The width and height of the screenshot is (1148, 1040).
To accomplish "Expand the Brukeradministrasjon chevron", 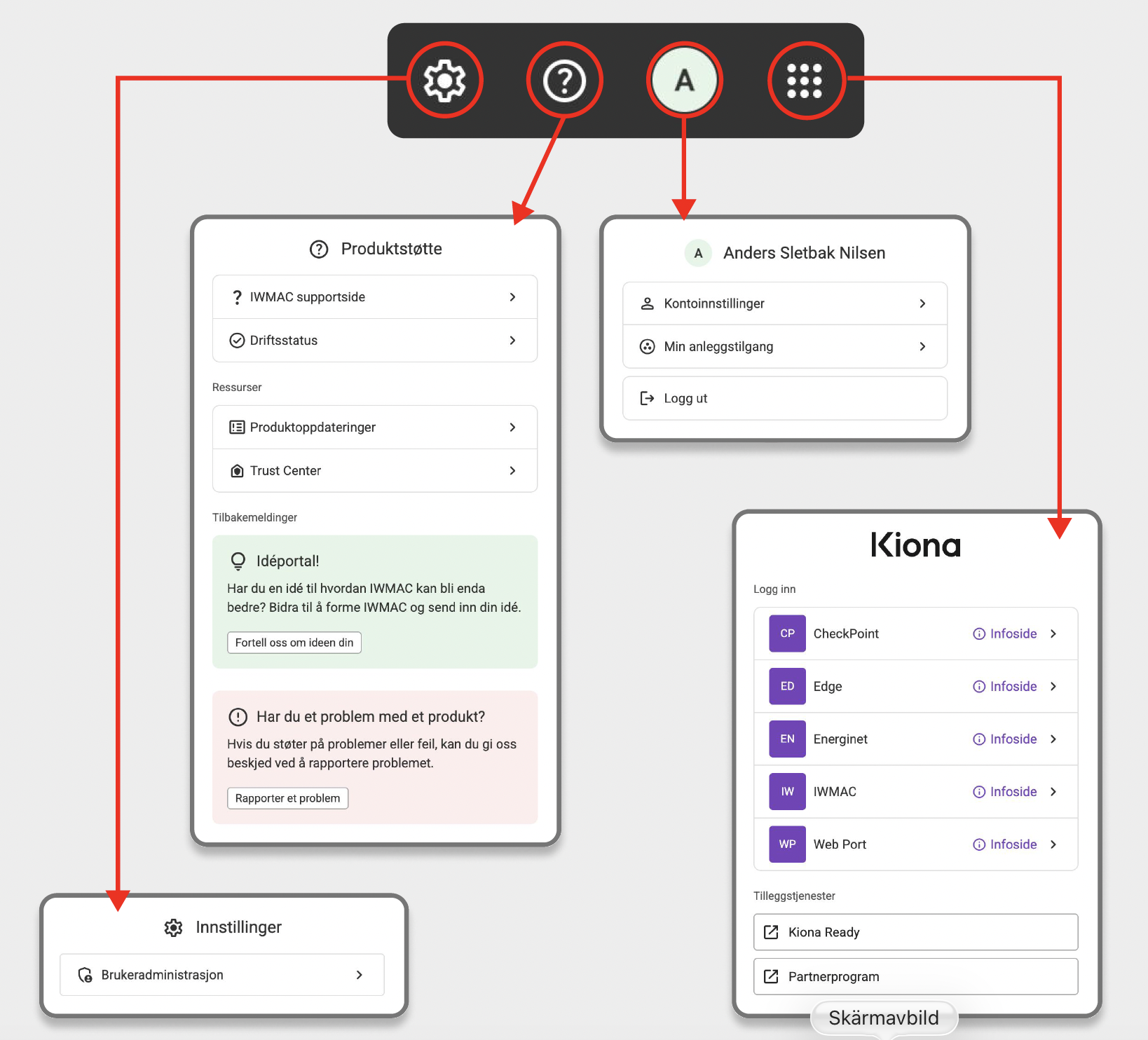I will (359, 975).
